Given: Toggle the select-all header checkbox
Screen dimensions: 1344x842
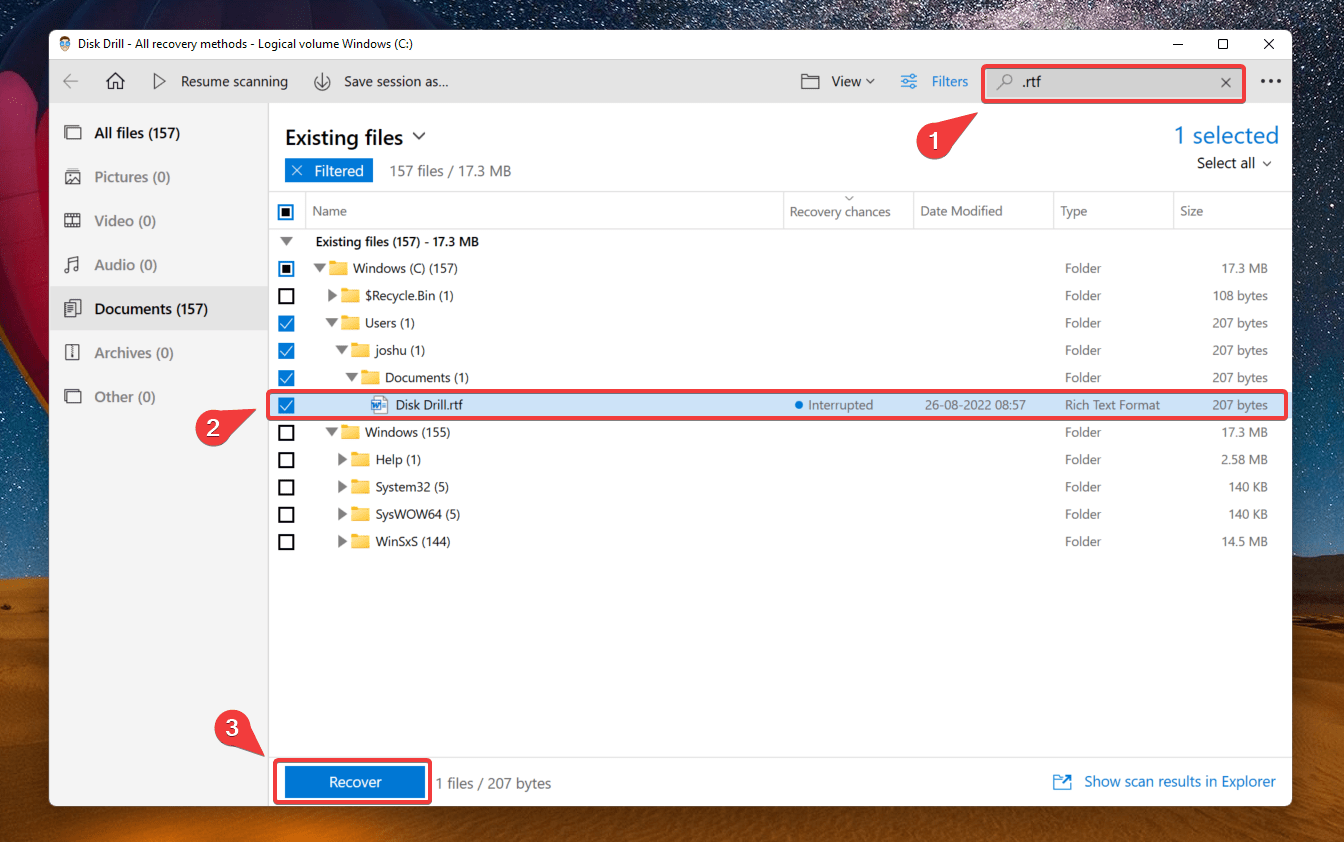Looking at the screenshot, I should [x=286, y=212].
